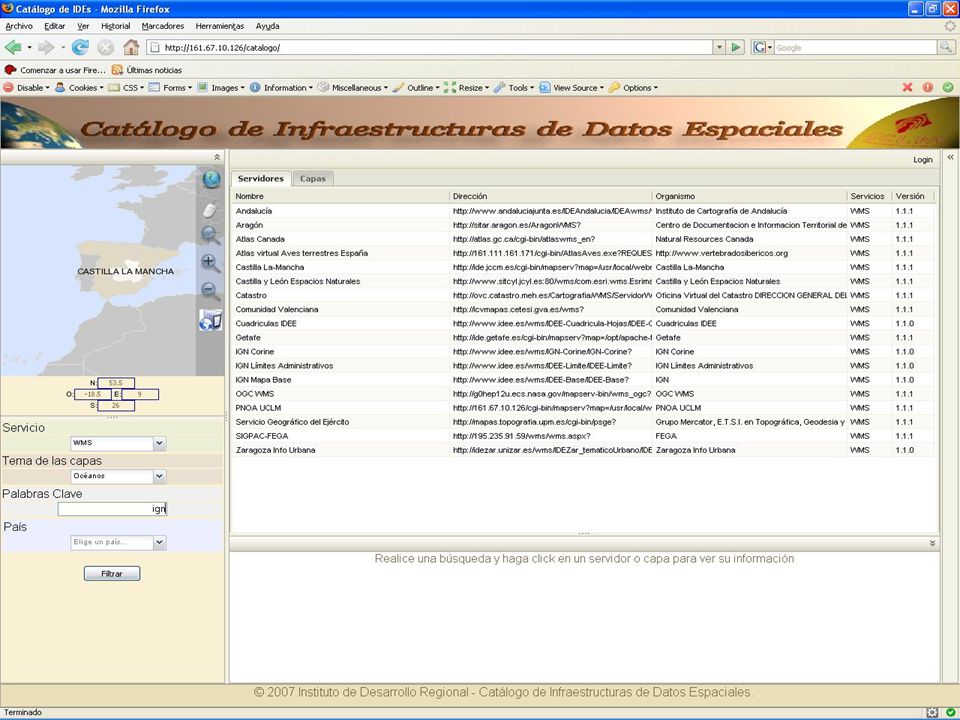Click the S coordinate field showing 26

pyautogui.click(x=116, y=405)
